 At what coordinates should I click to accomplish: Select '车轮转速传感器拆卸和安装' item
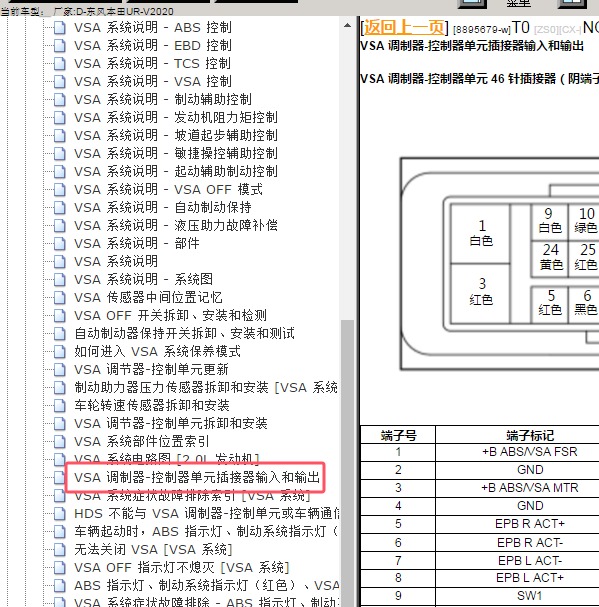coord(152,405)
